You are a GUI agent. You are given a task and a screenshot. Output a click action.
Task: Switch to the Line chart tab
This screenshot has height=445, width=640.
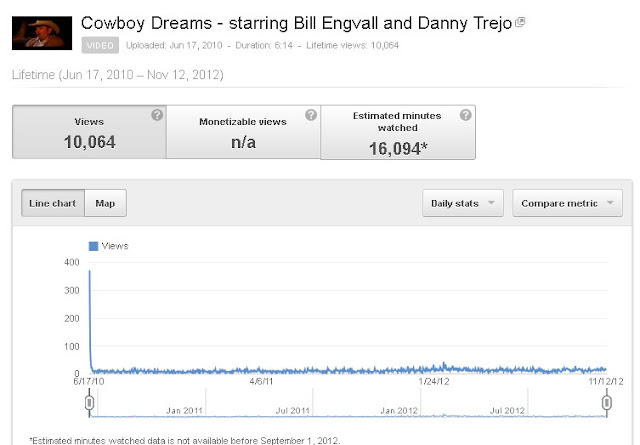[53, 203]
